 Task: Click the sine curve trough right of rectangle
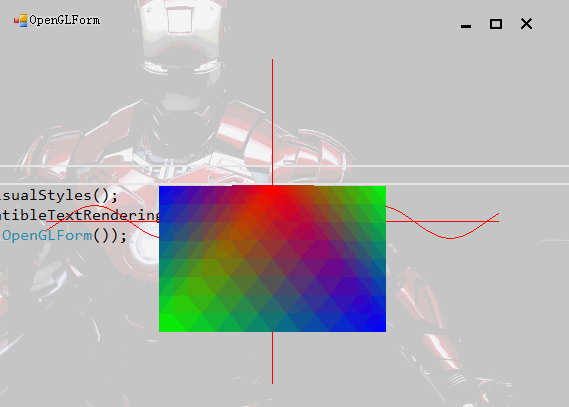click(x=450, y=238)
